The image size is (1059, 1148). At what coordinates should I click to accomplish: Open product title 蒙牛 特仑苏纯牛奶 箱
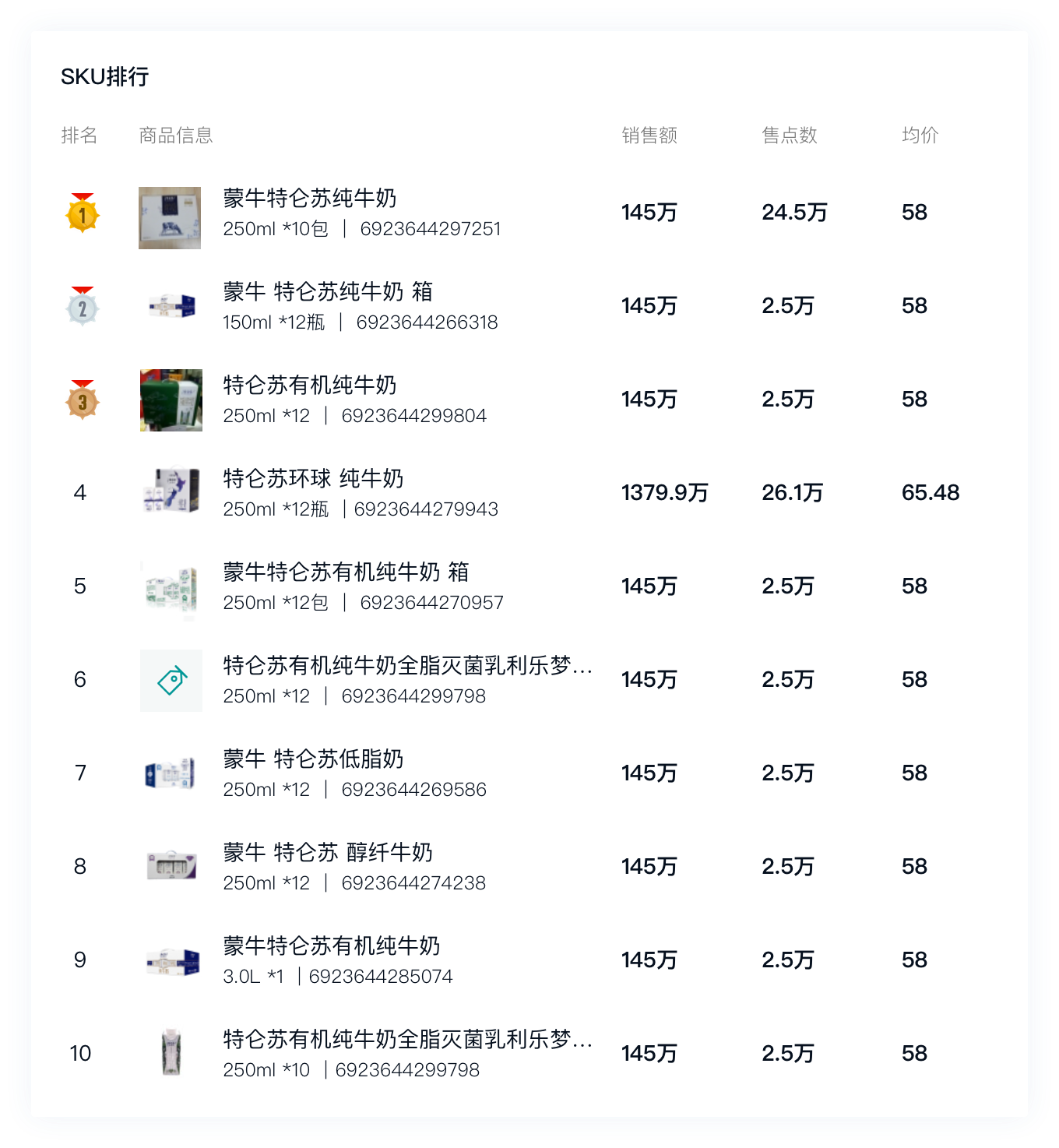click(x=328, y=292)
